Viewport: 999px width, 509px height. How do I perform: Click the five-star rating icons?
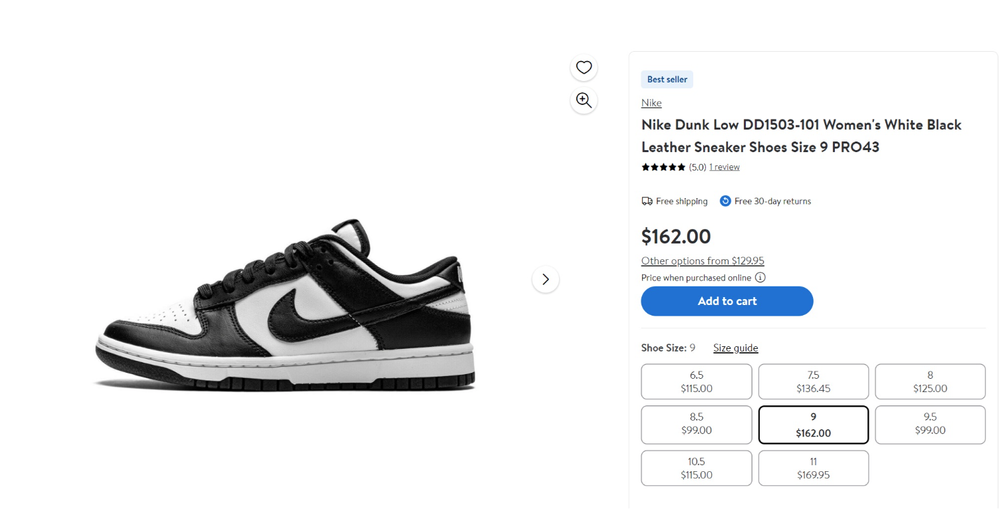(663, 168)
